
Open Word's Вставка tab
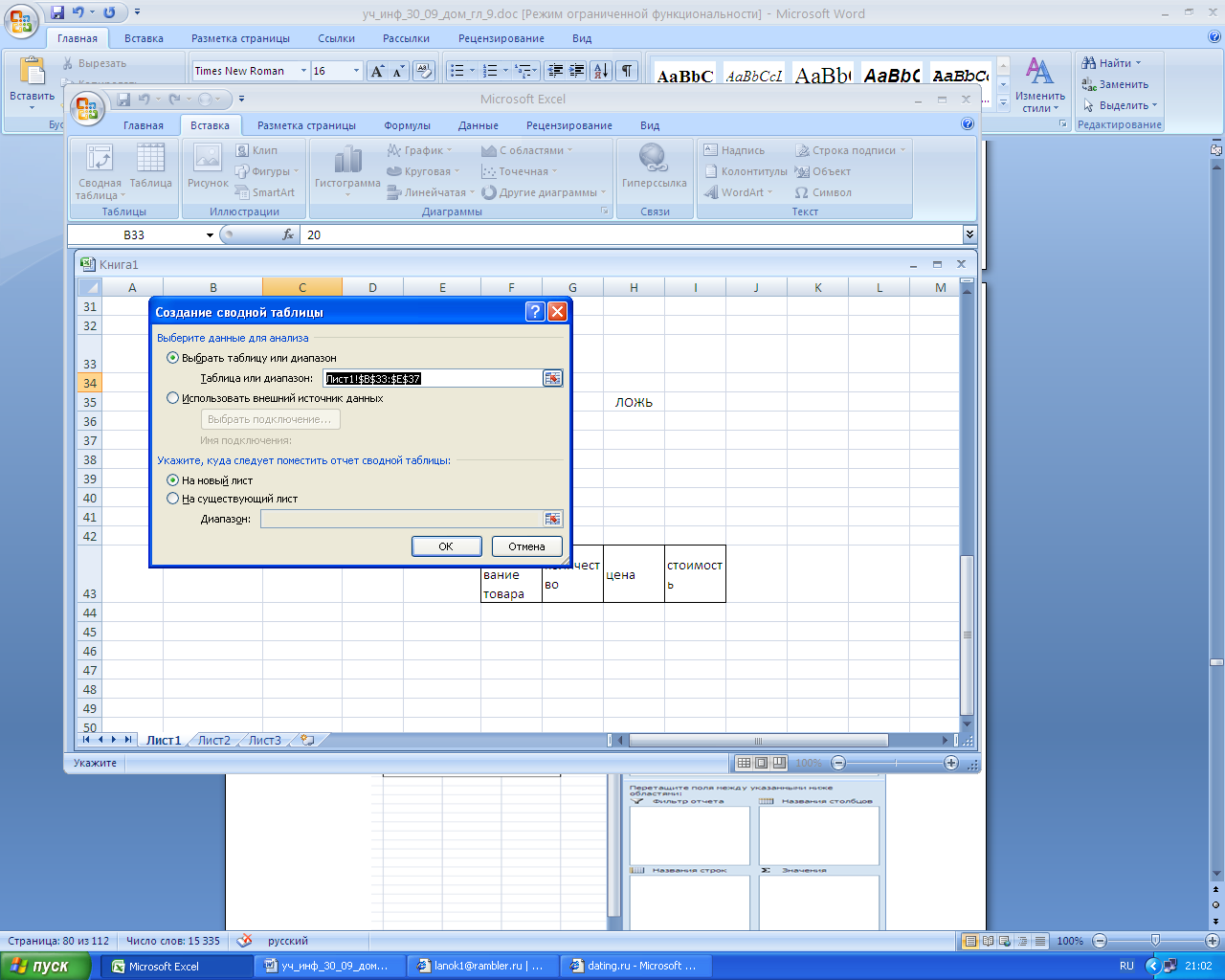[144, 38]
